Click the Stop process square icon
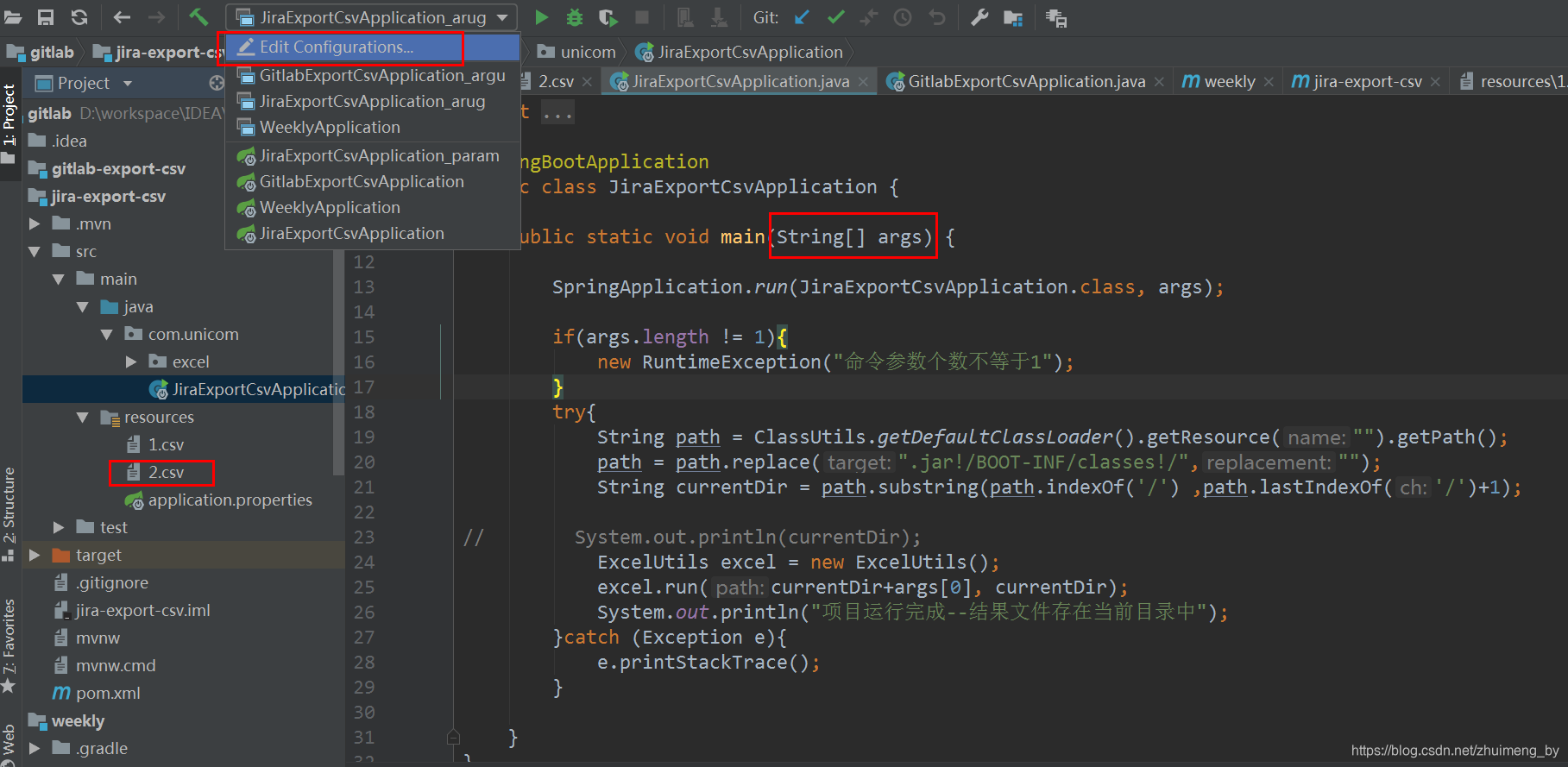This screenshot has height=767, width=1568. coord(642,17)
